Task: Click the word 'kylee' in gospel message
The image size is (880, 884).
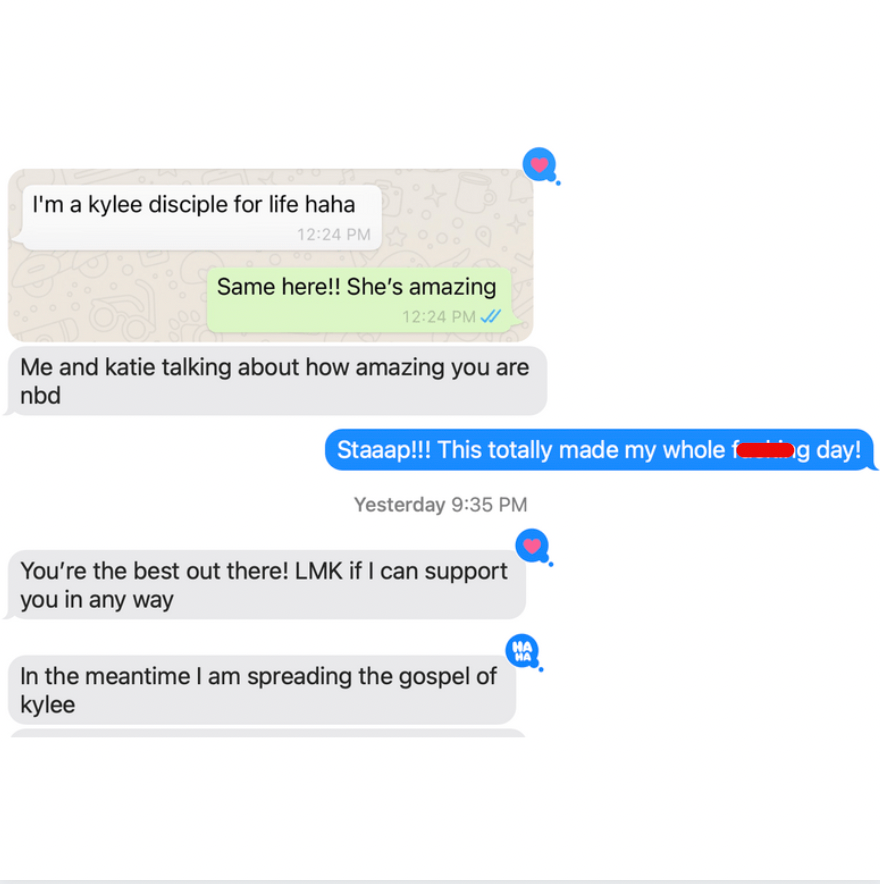Action: (x=47, y=705)
